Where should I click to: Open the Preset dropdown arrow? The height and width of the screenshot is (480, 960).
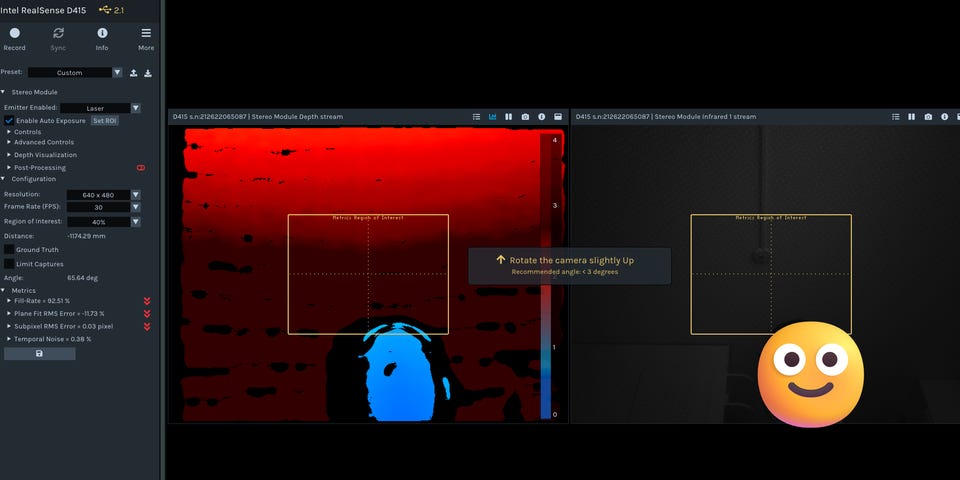coord(118,72)
